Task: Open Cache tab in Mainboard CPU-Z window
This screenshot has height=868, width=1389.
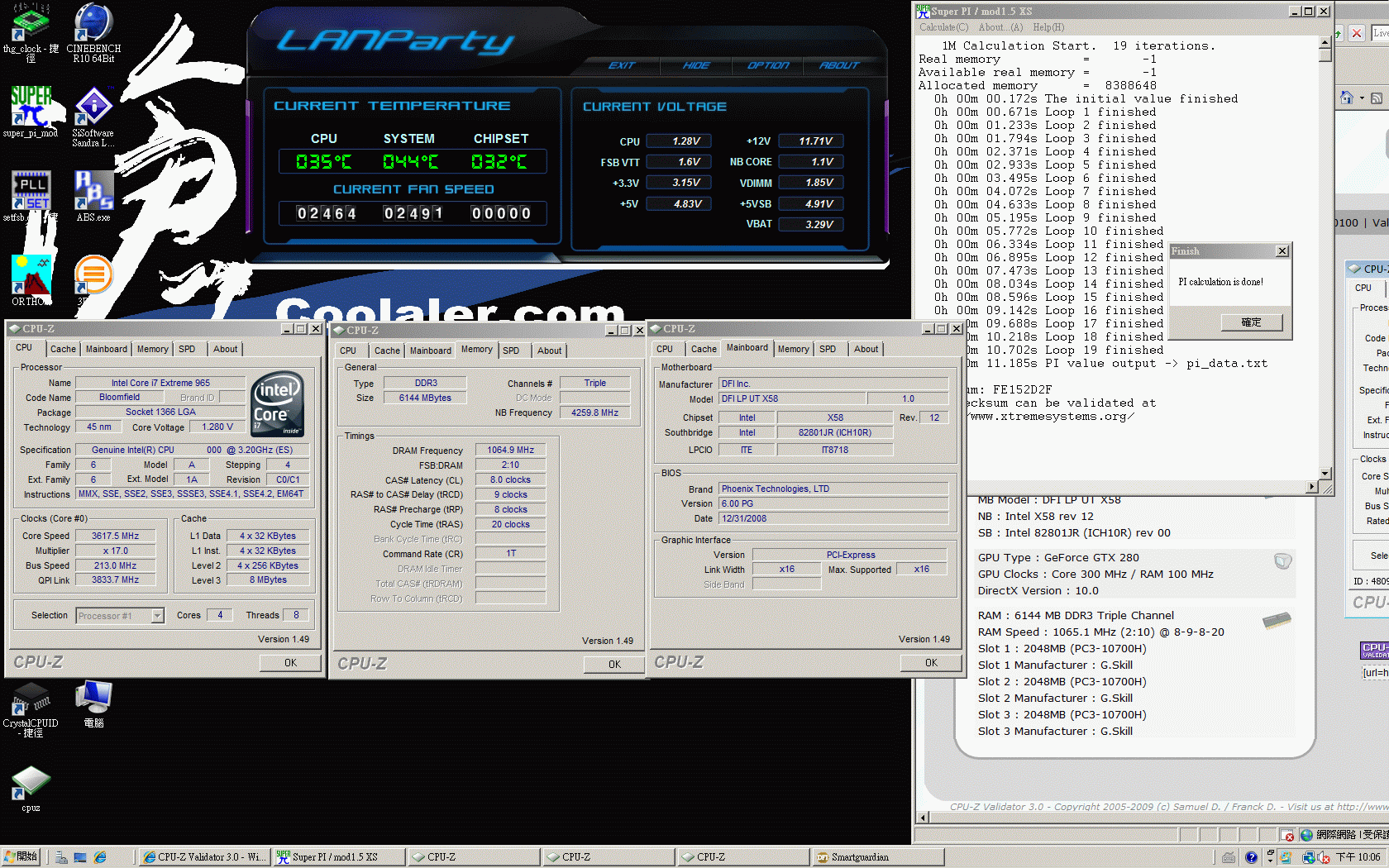Action: pos(704,349)
